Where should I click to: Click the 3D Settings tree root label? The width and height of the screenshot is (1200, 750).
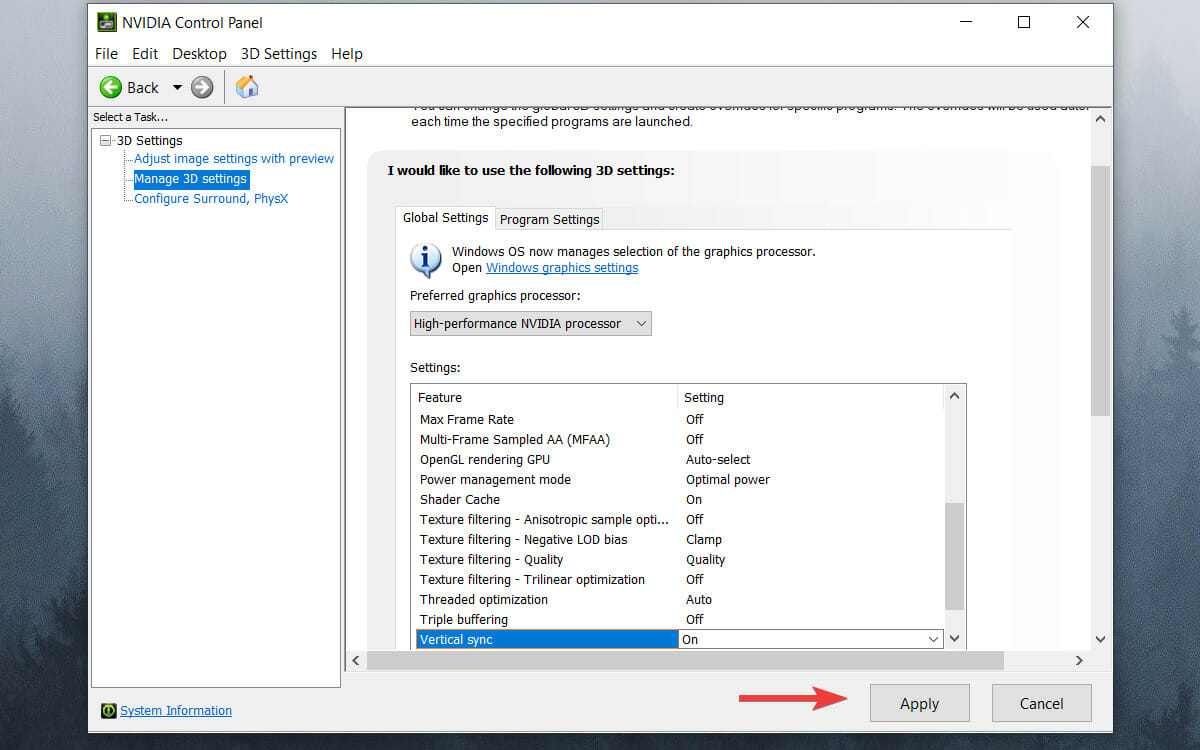click(149, 141)
